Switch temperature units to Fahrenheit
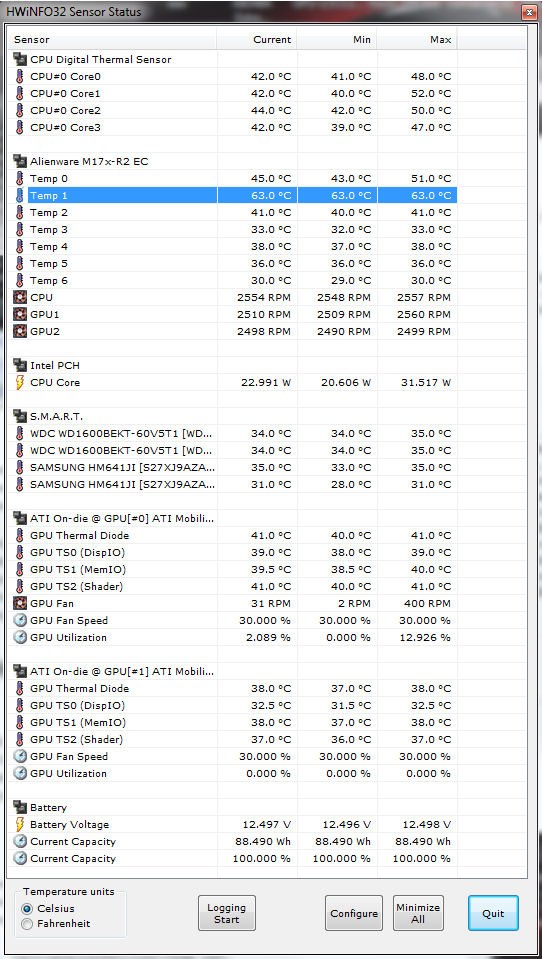The image size is (542, 959). pos(27,924)
